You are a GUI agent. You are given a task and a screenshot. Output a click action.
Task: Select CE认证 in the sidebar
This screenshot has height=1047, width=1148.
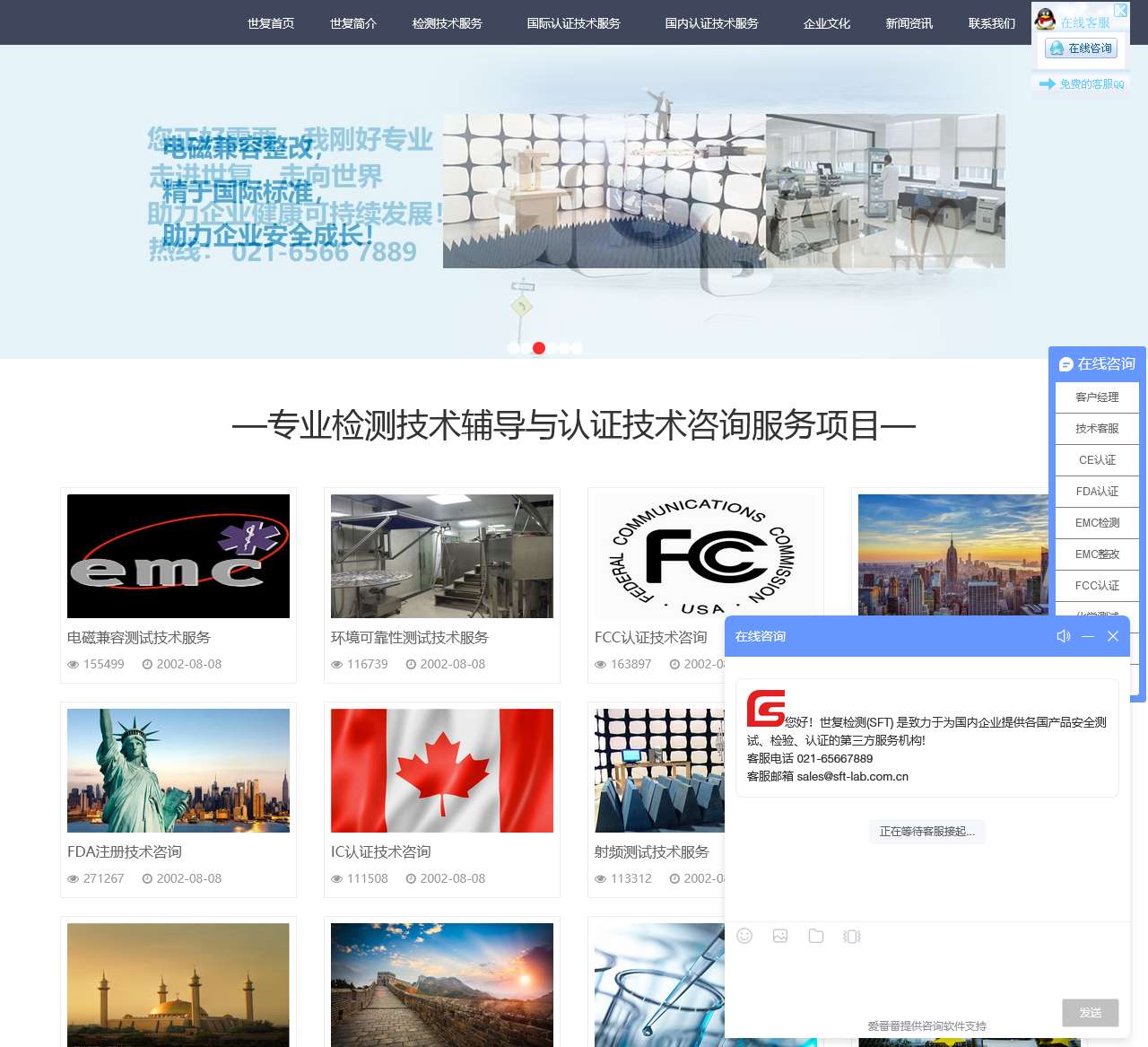click(1097, 460)
